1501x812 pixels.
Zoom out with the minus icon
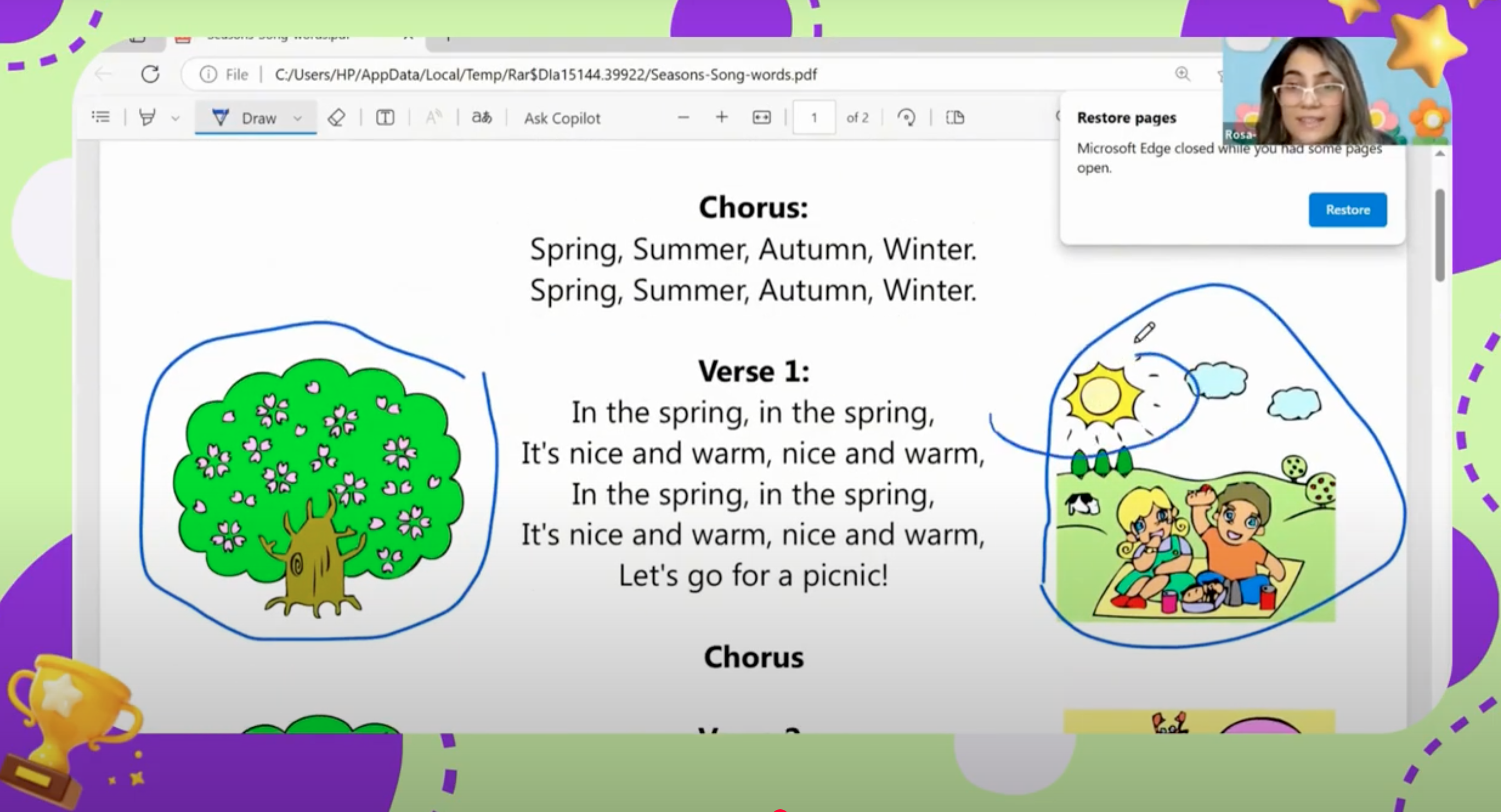pos(683,118)
